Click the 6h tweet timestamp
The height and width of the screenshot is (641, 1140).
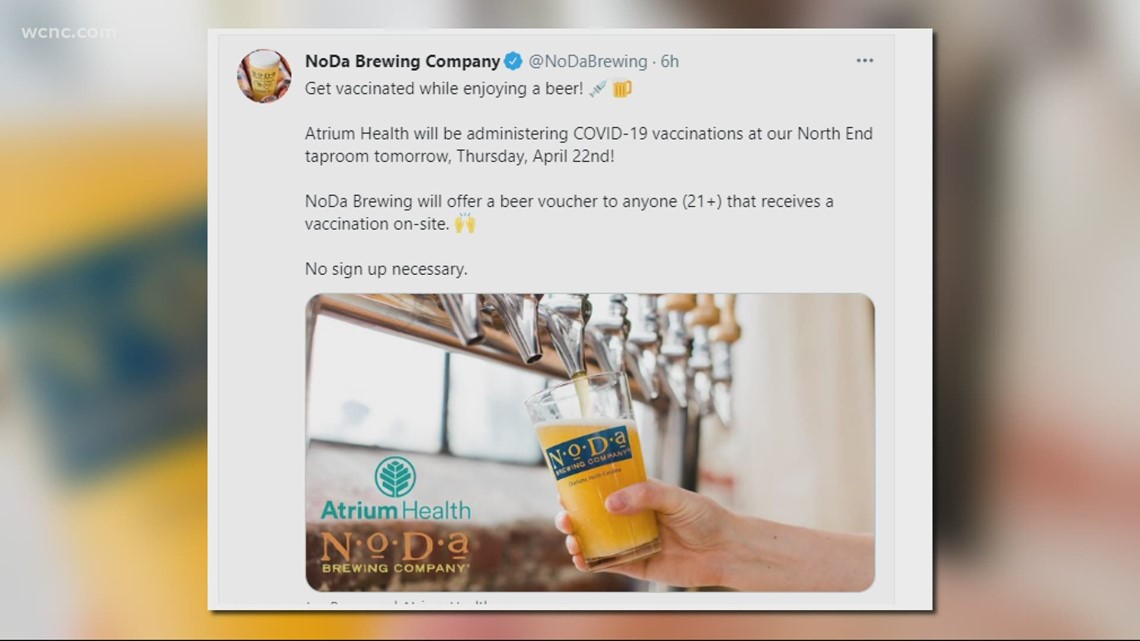[x=670, y=61]
